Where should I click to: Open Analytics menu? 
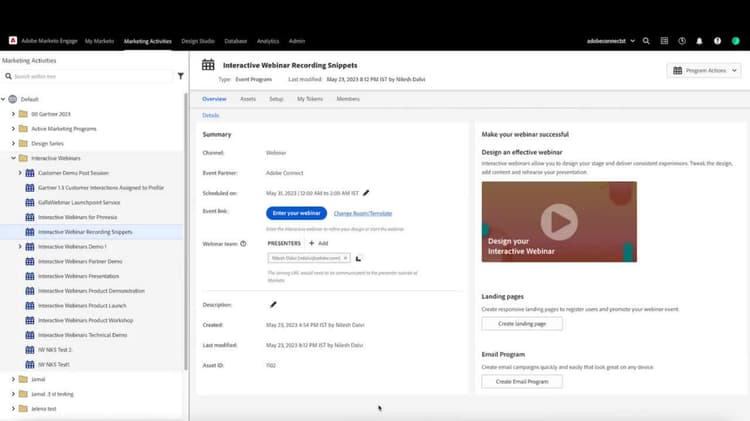pos(268,41)
